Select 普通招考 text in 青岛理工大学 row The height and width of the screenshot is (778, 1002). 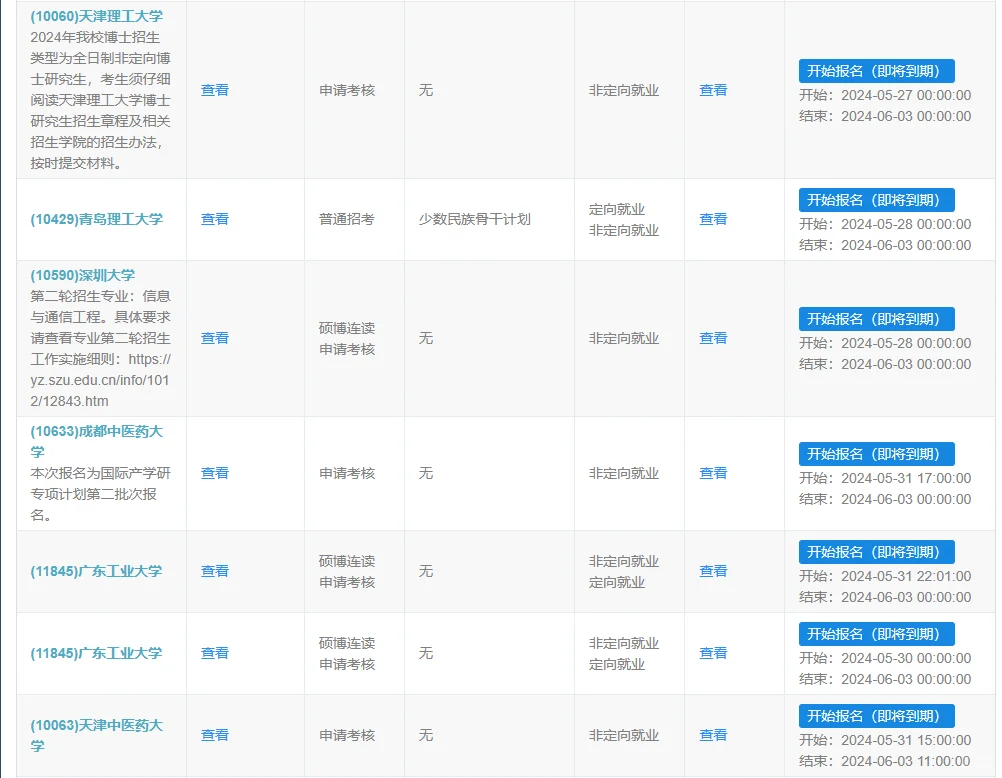[x=347, y=219]
